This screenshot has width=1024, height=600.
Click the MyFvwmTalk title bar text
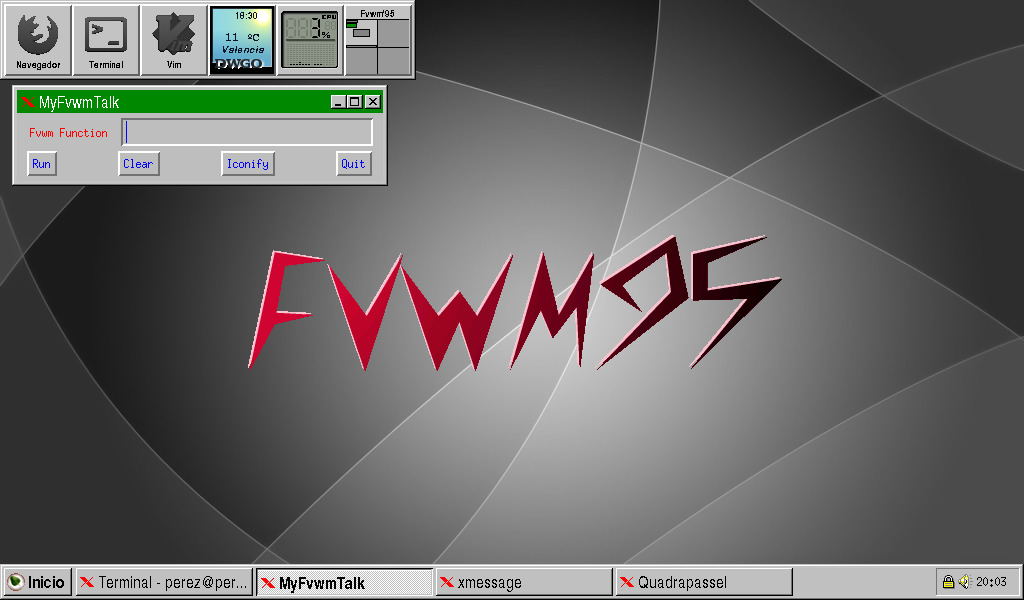[79, 102]
